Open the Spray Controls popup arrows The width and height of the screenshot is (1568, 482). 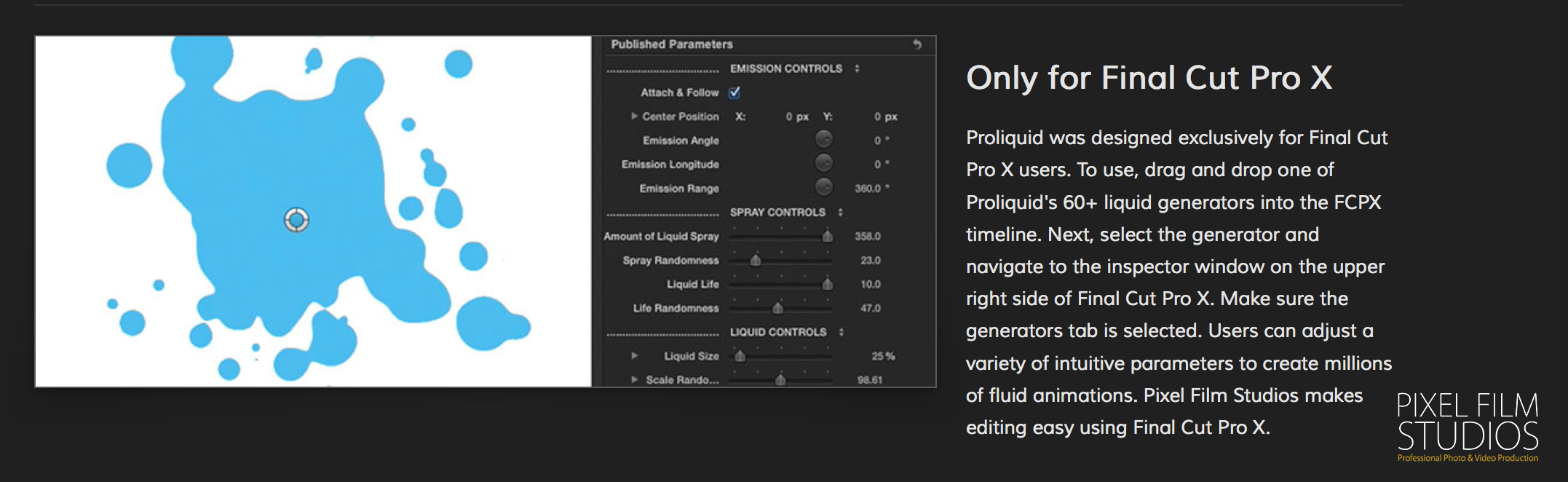click(840, 213)
